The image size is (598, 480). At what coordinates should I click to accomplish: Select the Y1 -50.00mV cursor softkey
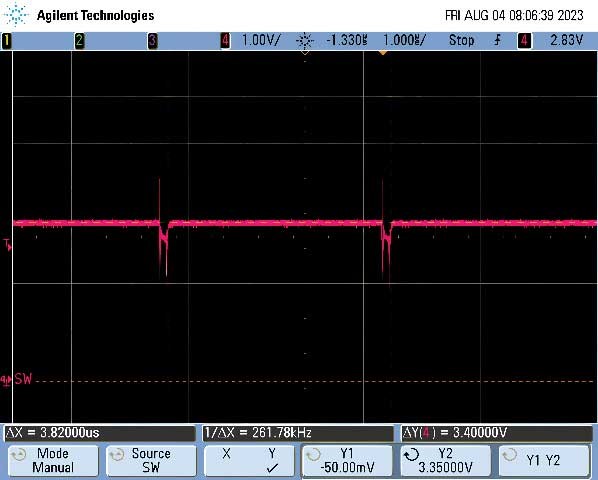(347, 461)
